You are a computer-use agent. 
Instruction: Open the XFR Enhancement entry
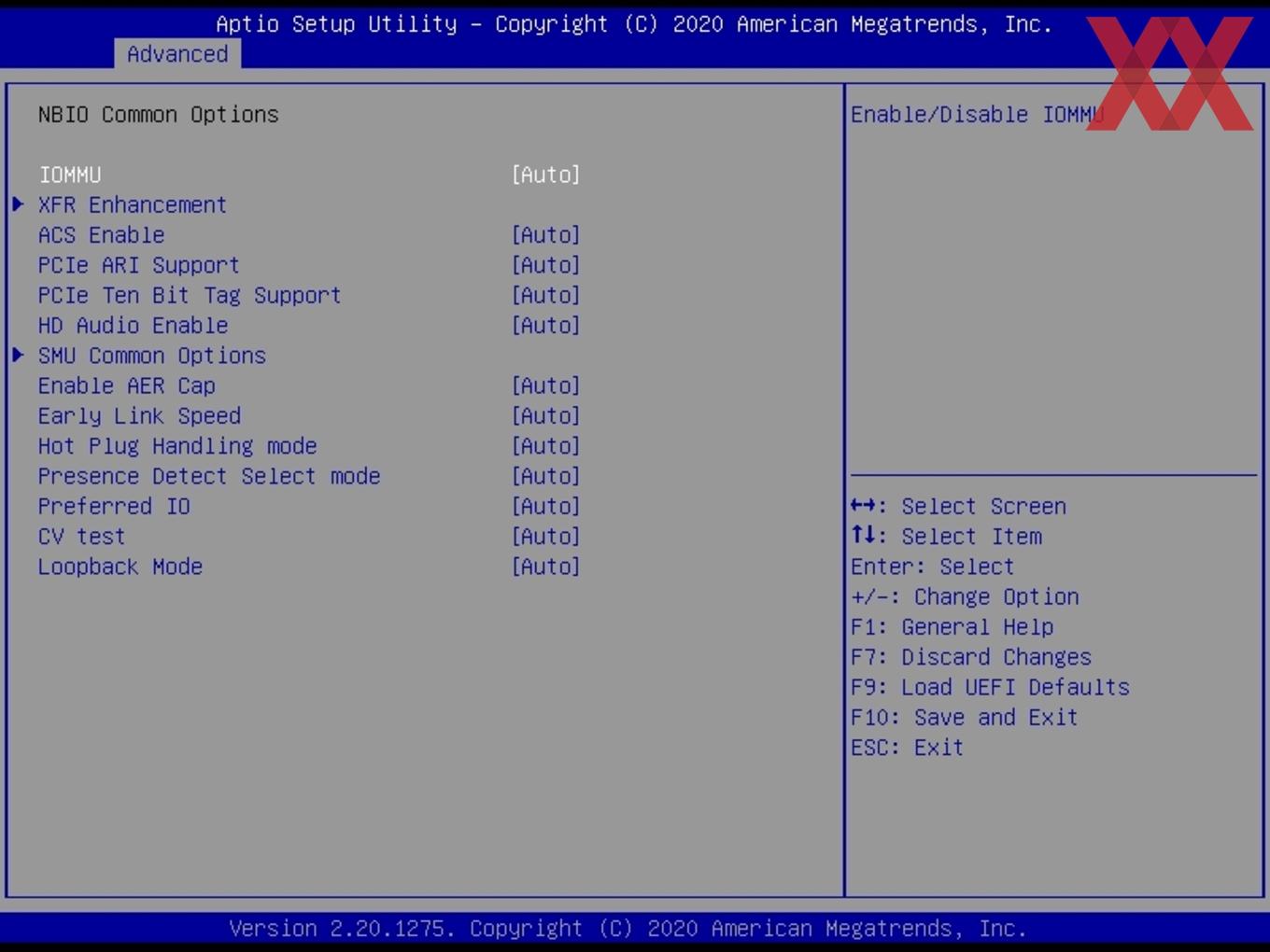pos(133,204)
